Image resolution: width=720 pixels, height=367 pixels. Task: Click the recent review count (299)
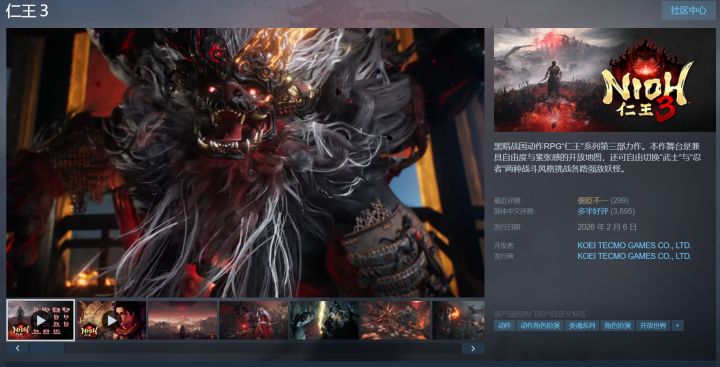(619, 201)
